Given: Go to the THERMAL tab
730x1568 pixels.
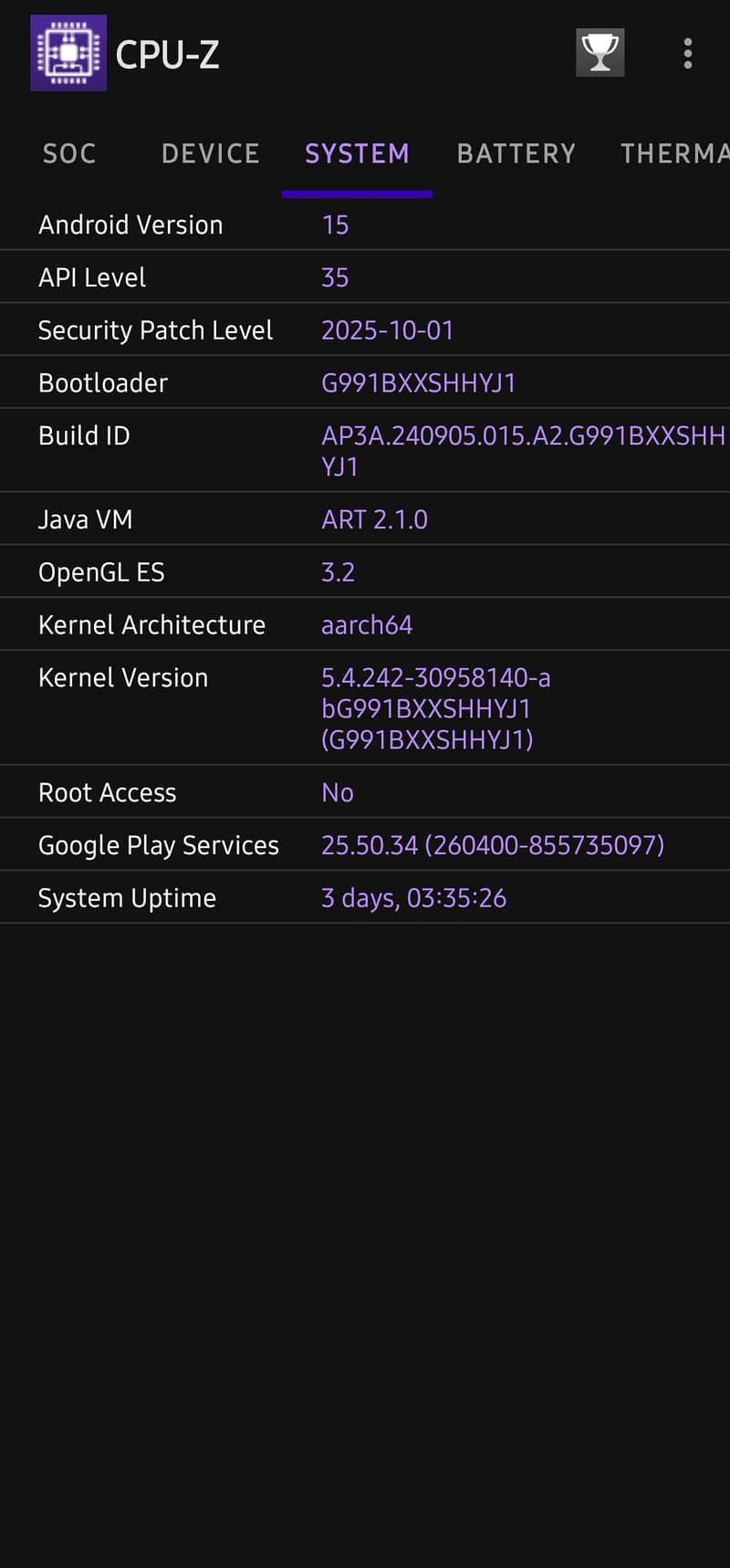Looking at the screenshot, I should point(673,153).
